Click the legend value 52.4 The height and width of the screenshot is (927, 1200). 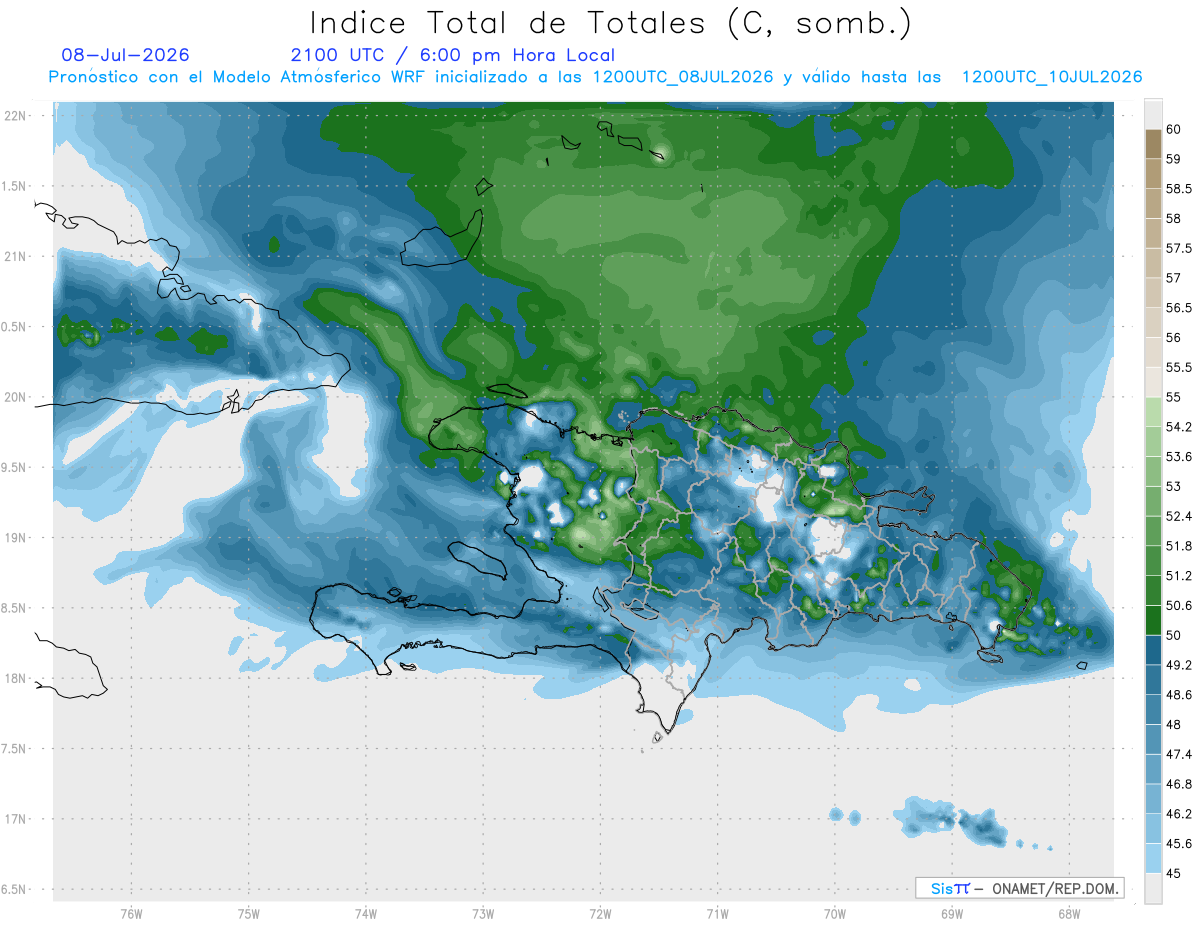(x=1179, y=516)
